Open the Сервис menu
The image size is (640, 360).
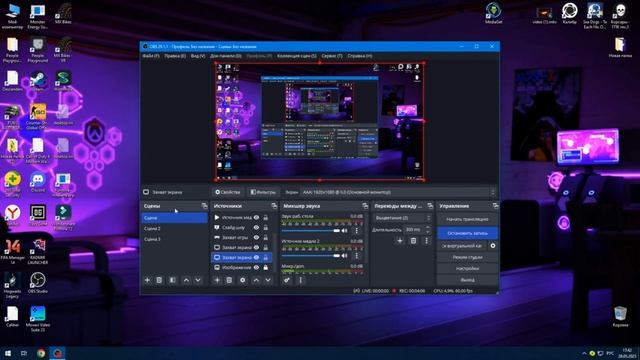pyautogui.click(x=332, y=56)
